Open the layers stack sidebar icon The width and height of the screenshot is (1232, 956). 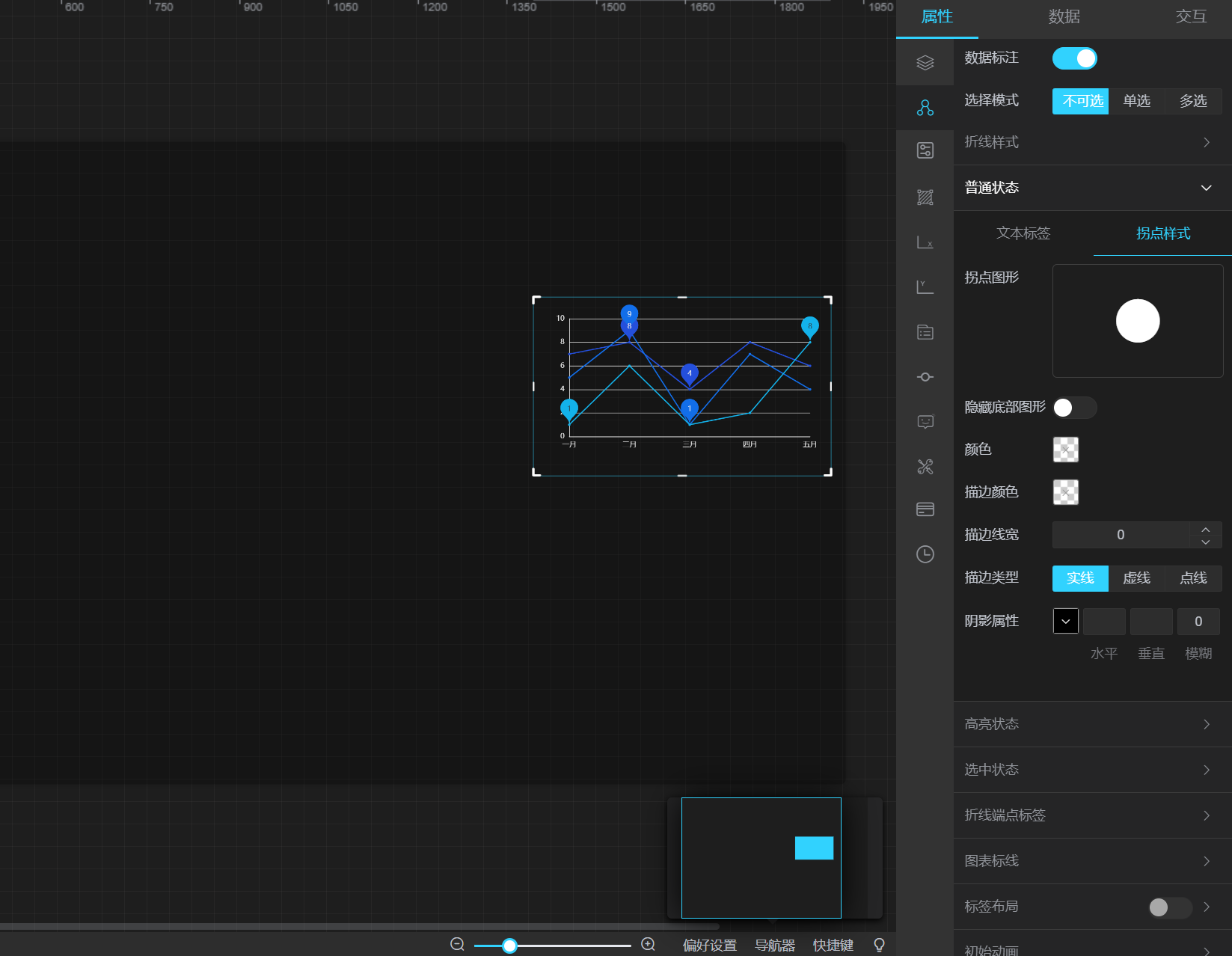point(925,63)
